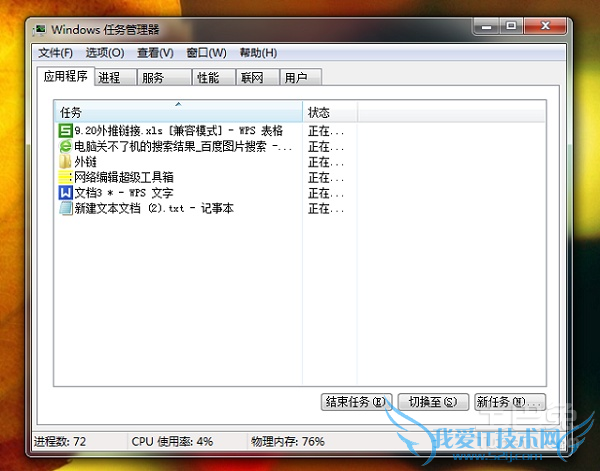Click the Task Manager icon in title bar
This screenshot has height=471, width=600.
click(39, 30)
